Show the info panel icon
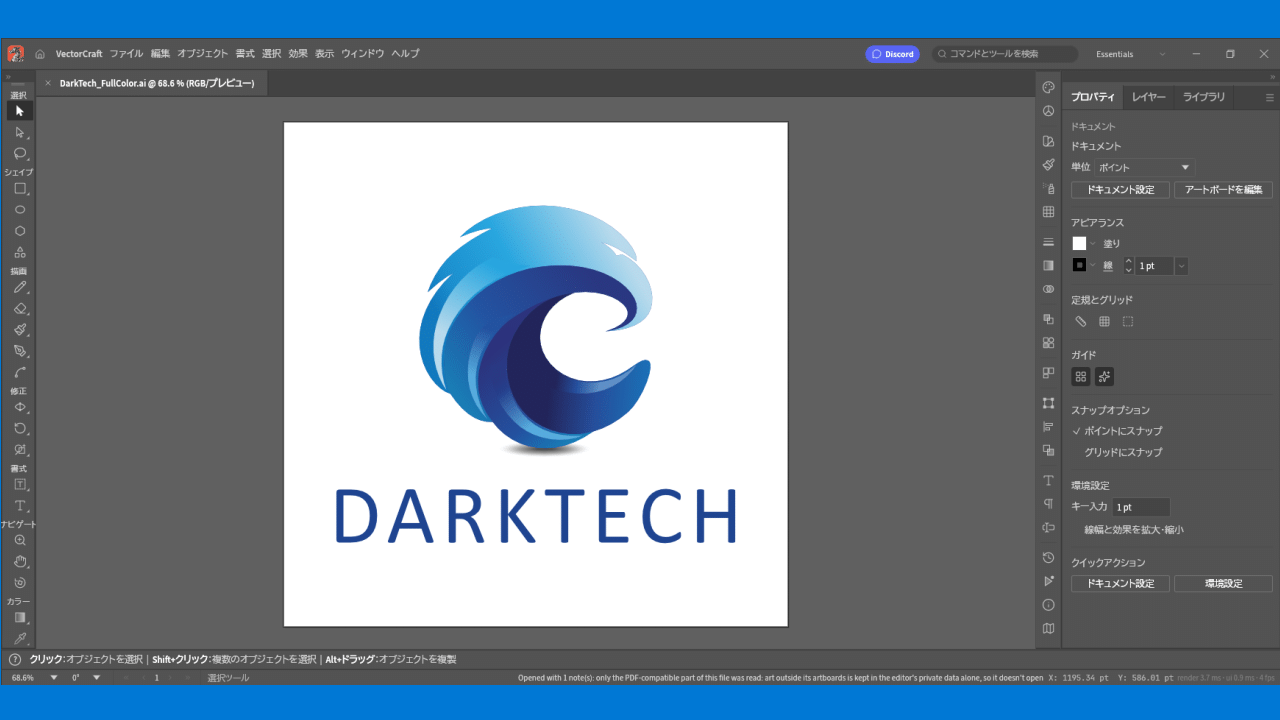This screenshot has height=720, width=1280. pos(1048,605)
